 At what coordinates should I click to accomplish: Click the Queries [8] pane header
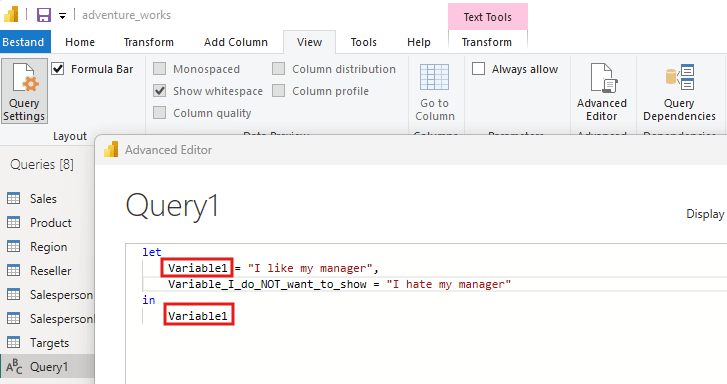point(42,164)
